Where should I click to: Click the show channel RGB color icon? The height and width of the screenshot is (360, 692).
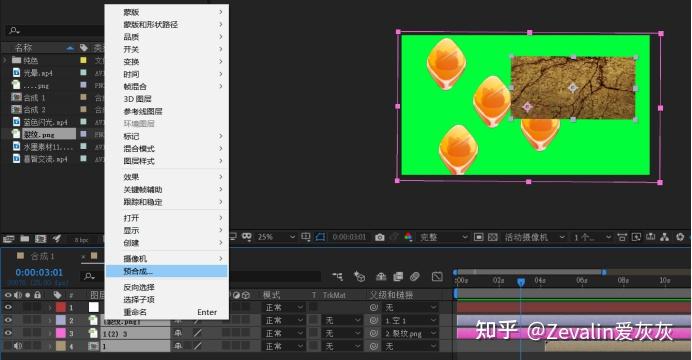pos(408,237)
